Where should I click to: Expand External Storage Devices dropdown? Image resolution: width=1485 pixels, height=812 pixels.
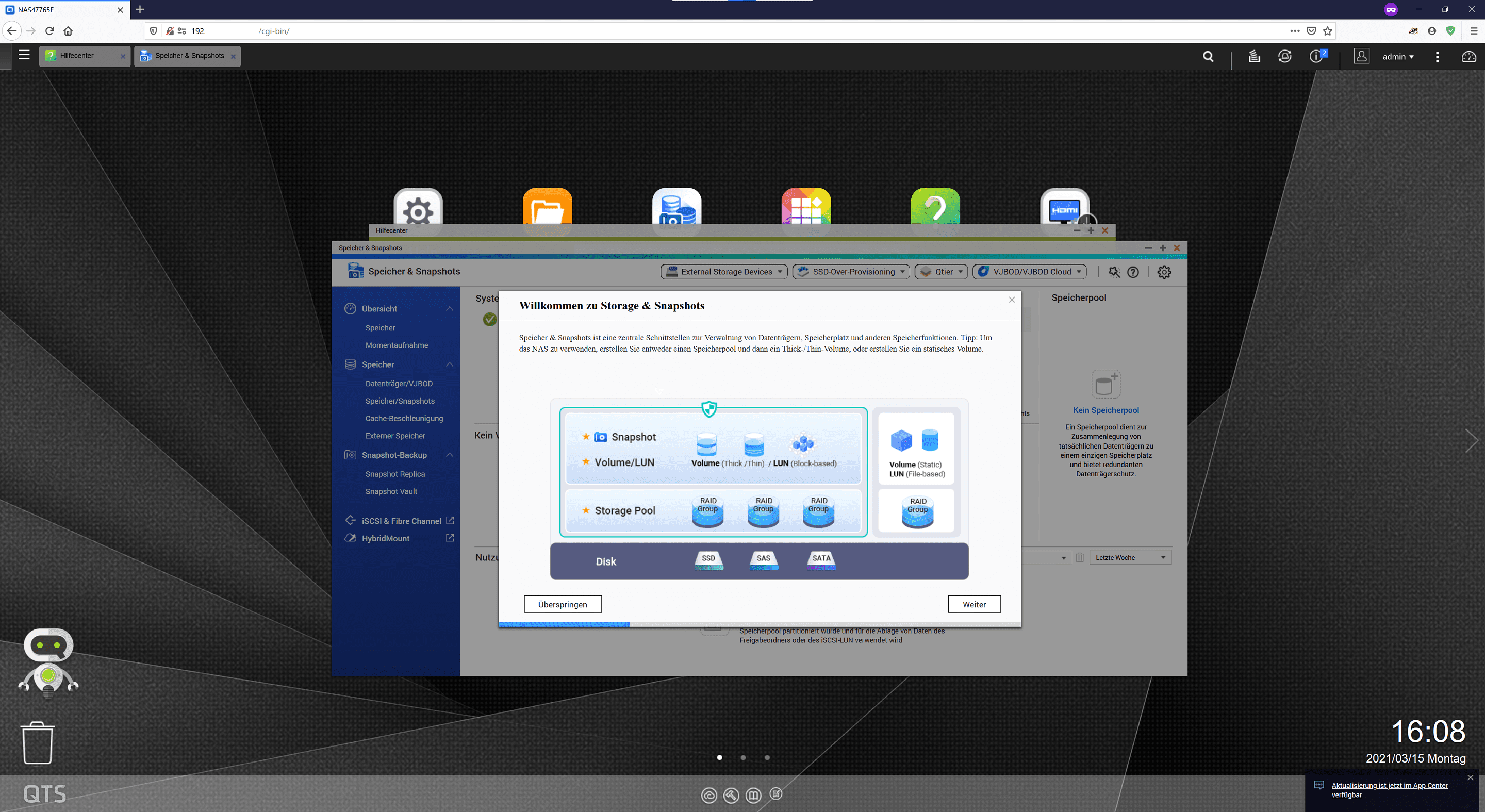coord(723,271)
